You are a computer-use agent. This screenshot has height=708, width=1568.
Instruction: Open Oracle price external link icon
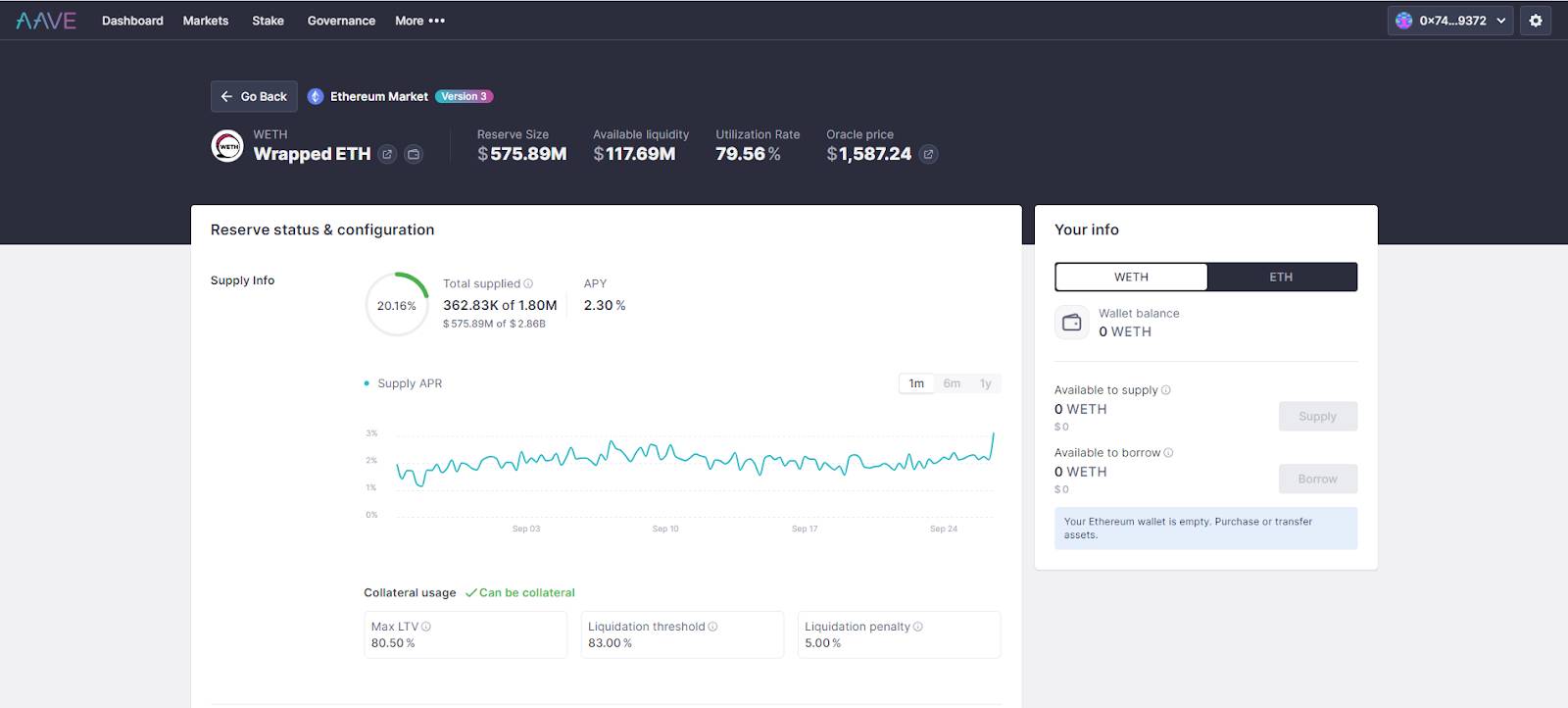(x=928, y=154)
